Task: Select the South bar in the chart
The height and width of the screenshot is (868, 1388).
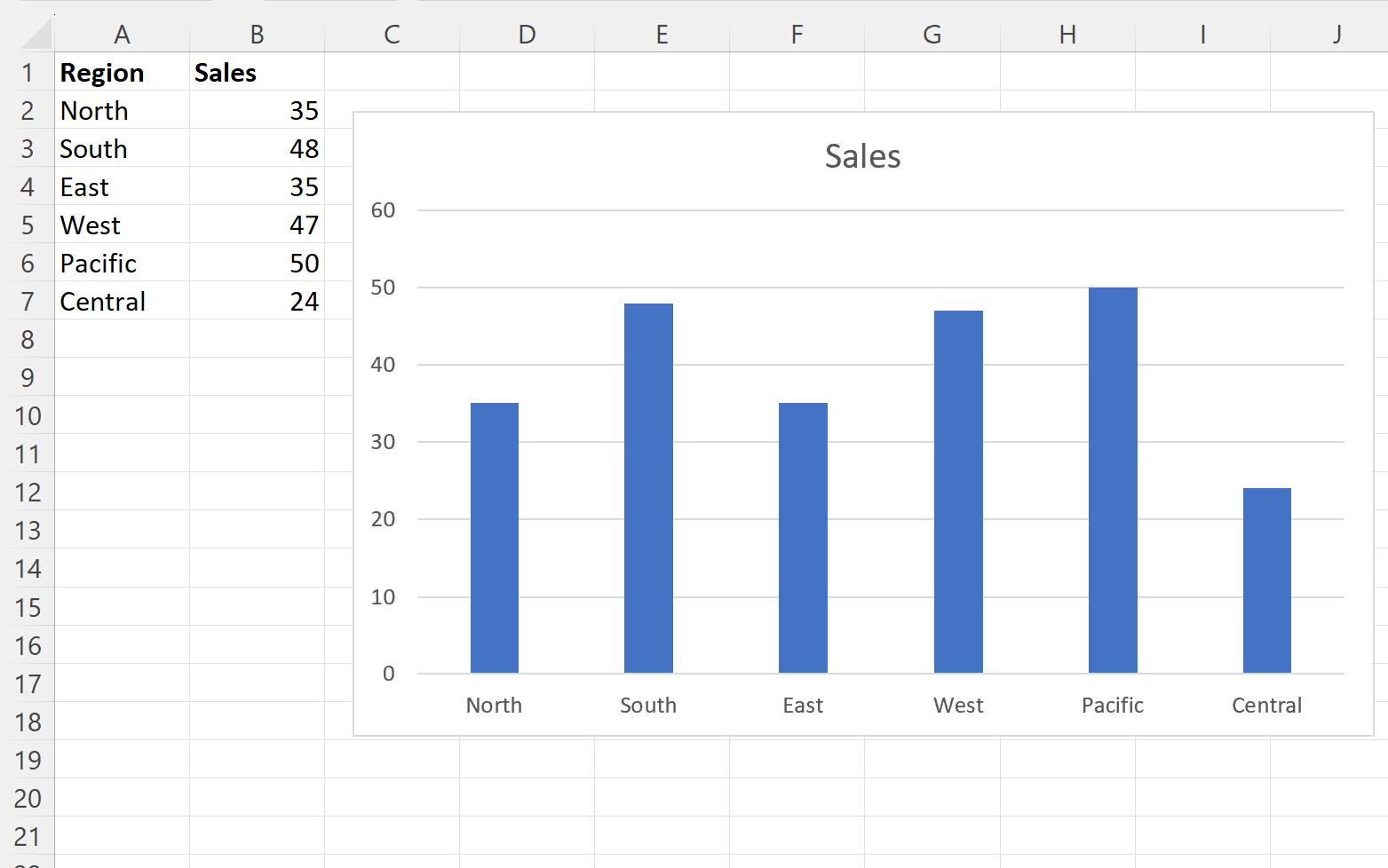Action: click(648, 488)
